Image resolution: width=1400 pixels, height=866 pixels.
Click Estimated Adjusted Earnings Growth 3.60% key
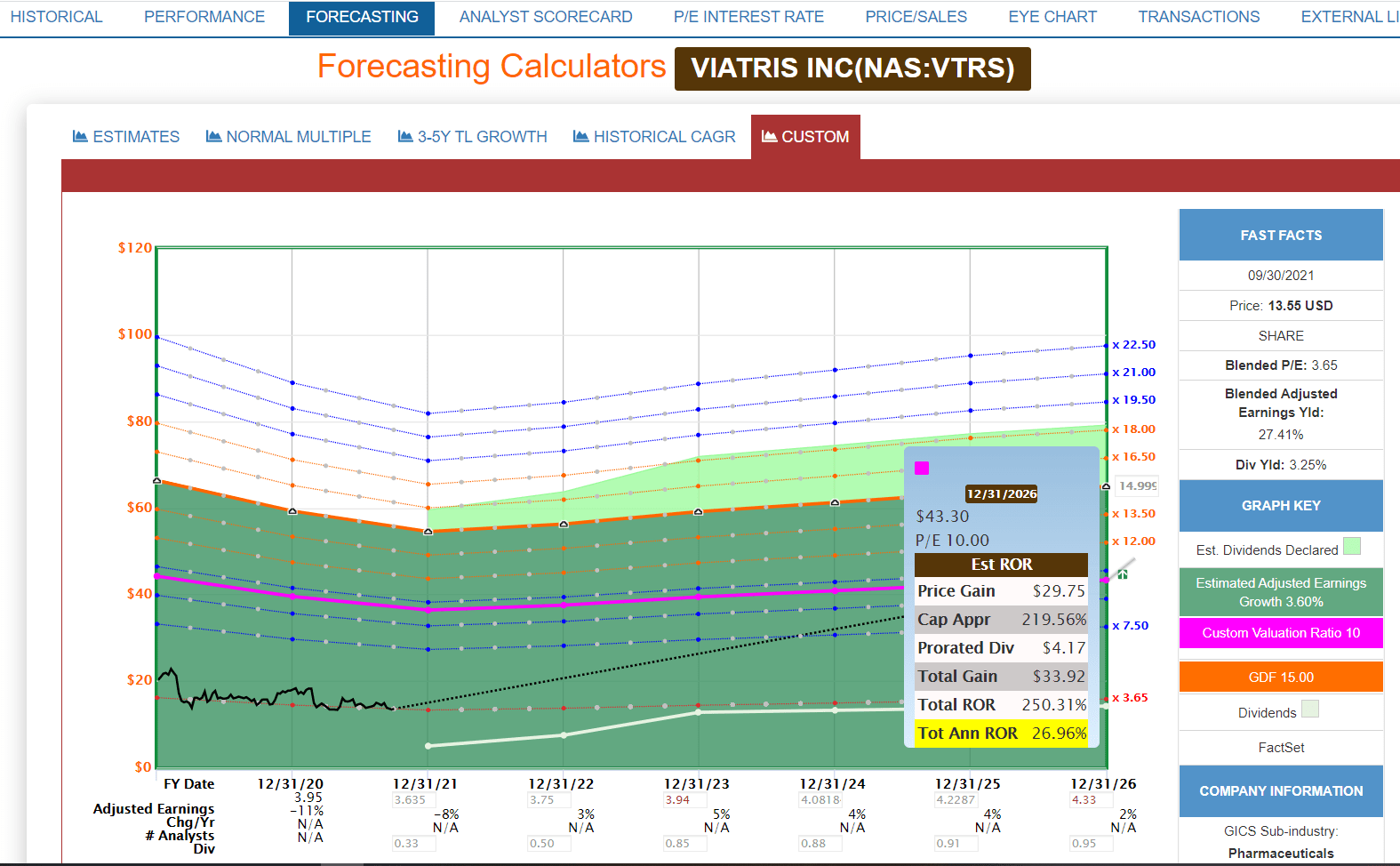[x=1281, y=592]
